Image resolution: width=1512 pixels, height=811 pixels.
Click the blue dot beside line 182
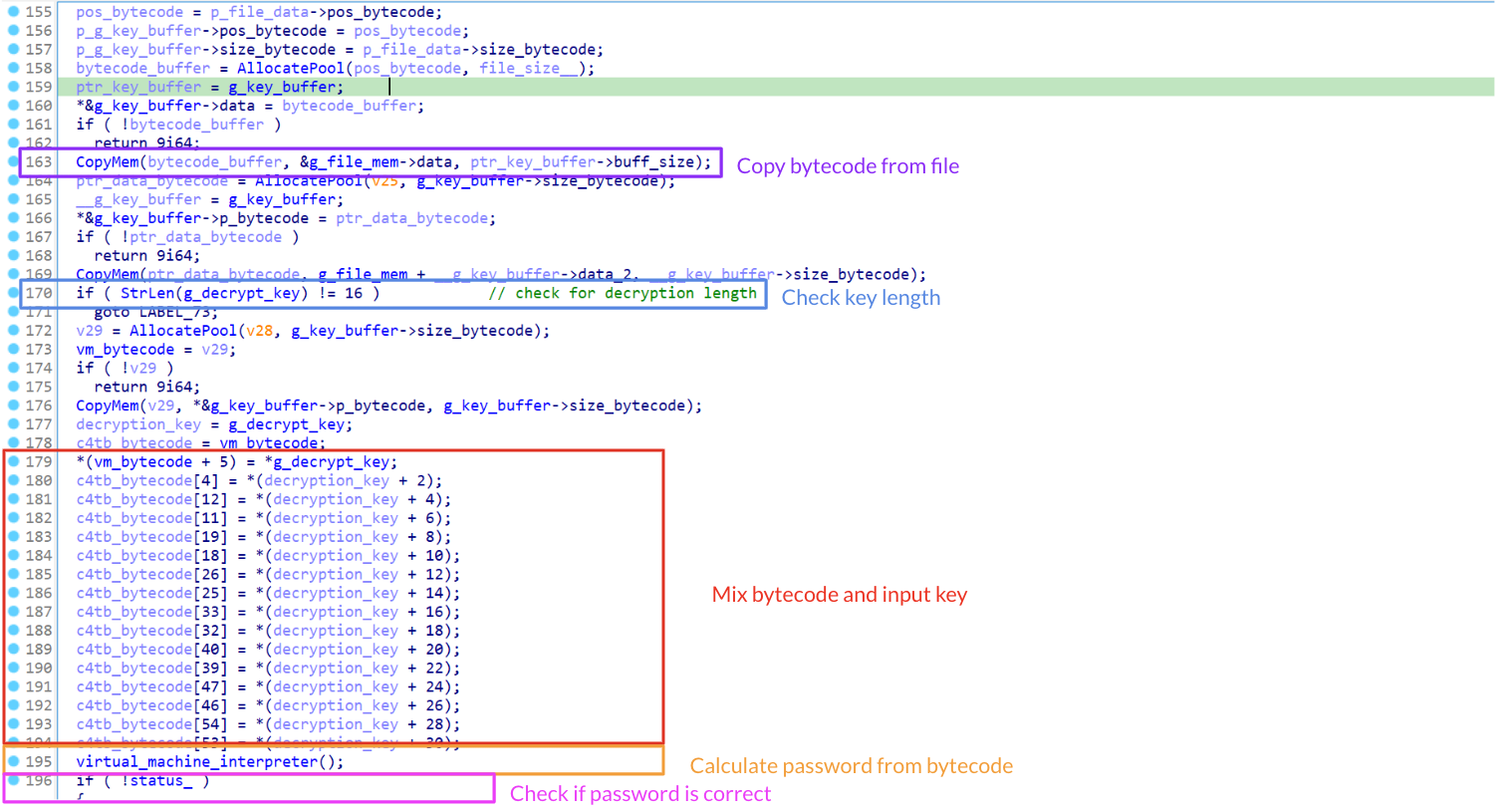tap(14, 518)
